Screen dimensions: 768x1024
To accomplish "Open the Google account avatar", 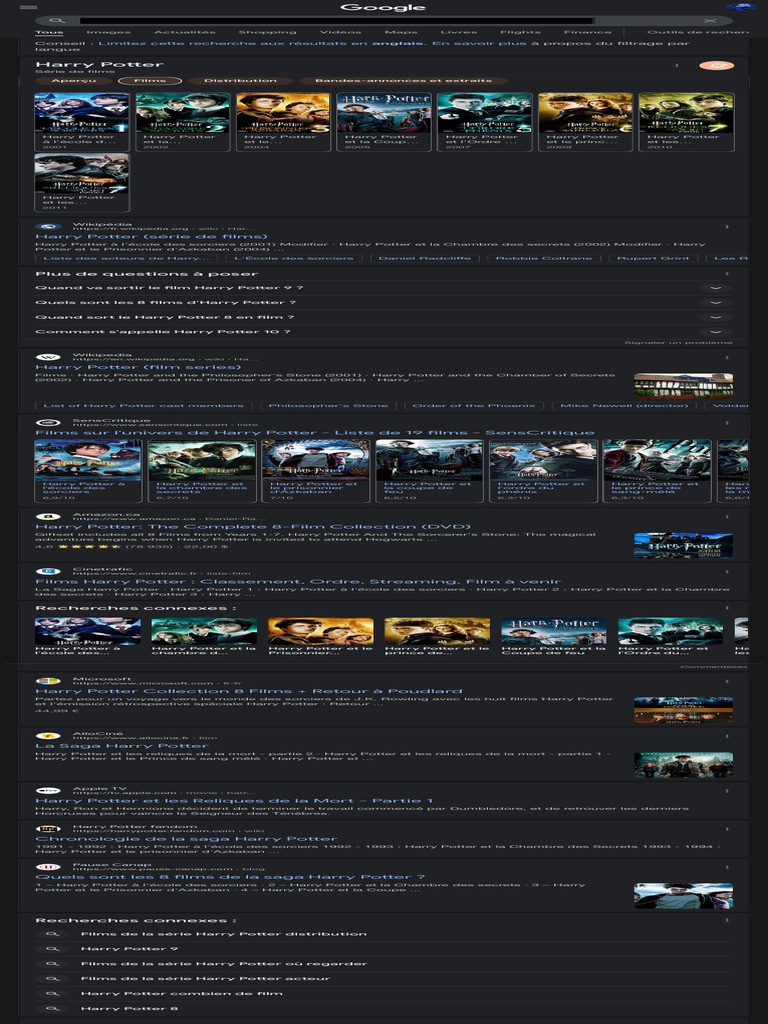I will pyautogui.click(x=740, y=8).
